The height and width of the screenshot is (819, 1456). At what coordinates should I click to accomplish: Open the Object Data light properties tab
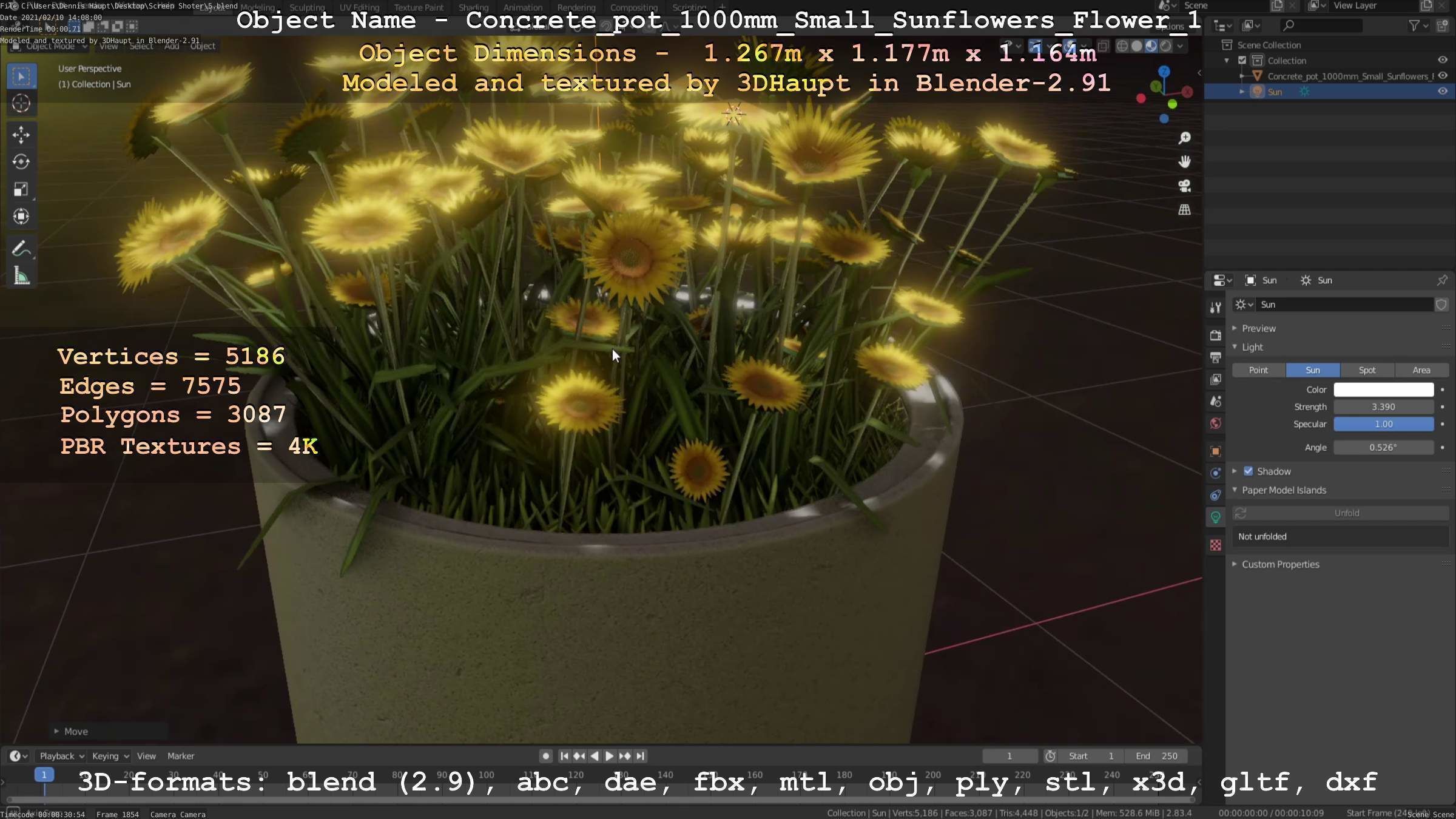coord(1215,517)
